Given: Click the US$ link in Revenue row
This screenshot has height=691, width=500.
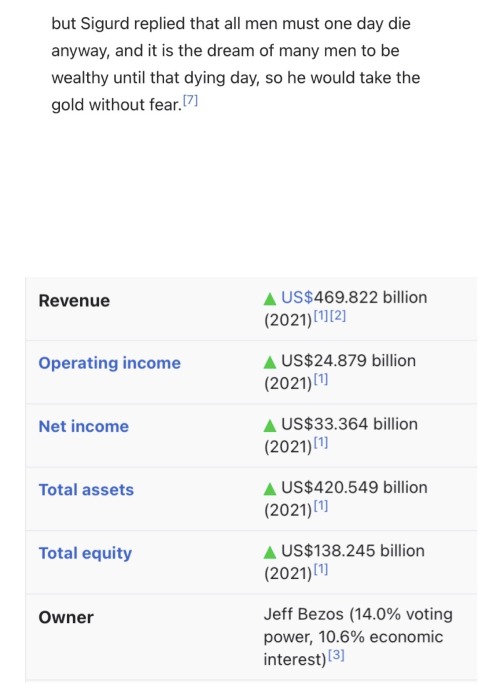Looking at the screenshot, I should (x=297, y=297).
